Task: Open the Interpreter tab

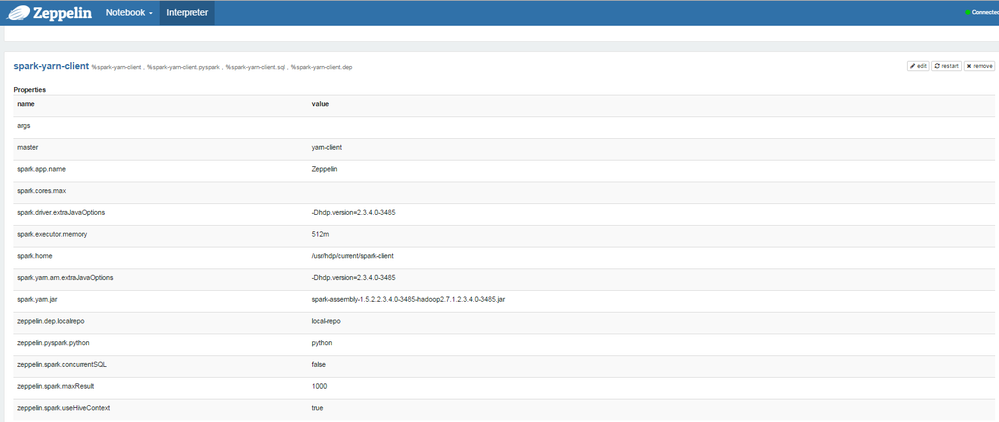Action: [187, 13]
